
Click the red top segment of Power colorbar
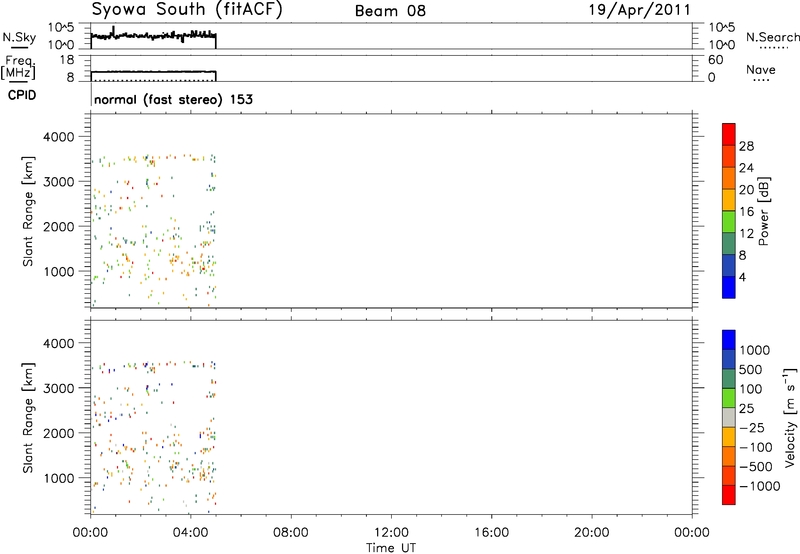729,134
